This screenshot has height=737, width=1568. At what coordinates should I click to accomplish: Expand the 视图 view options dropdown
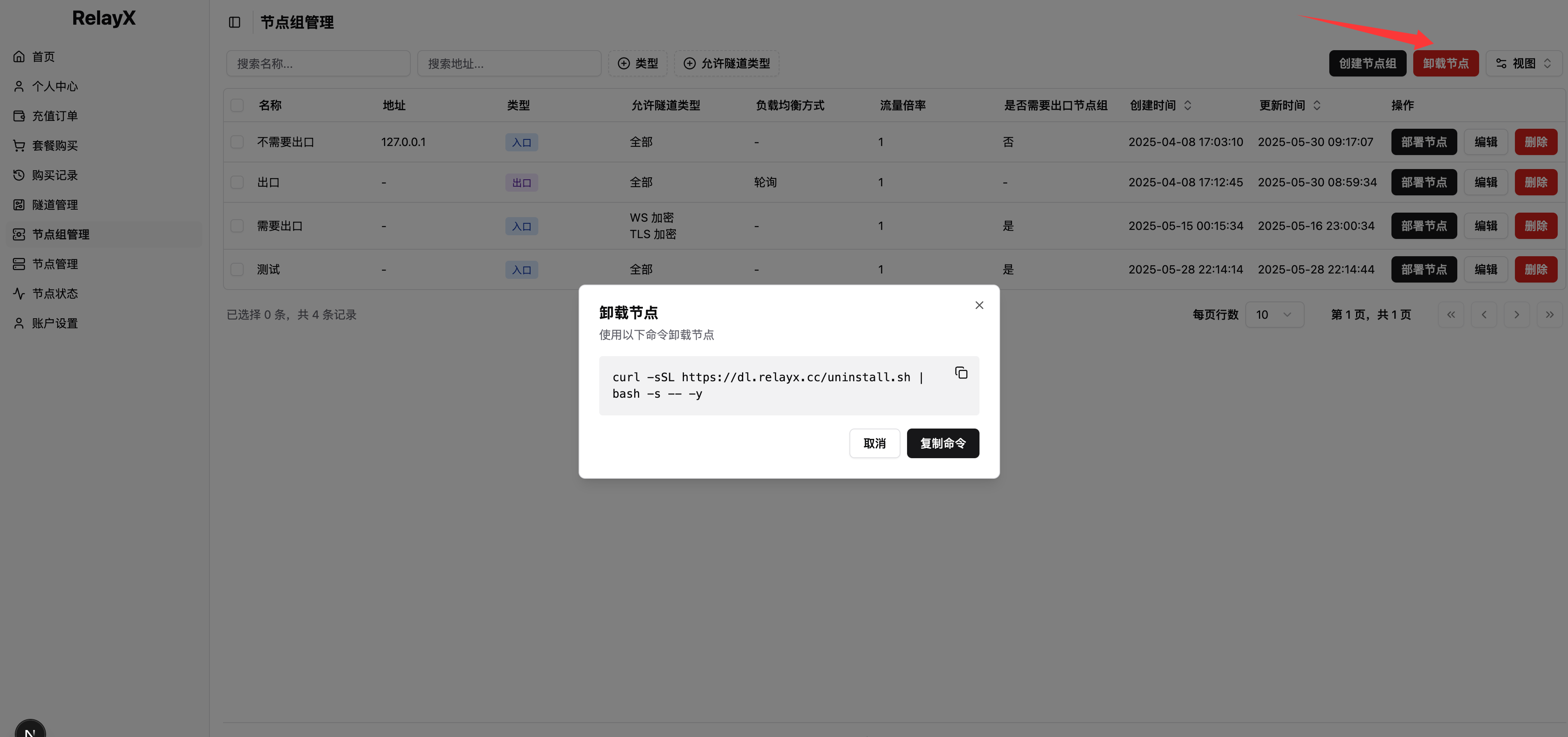(x=1524, y=63)
